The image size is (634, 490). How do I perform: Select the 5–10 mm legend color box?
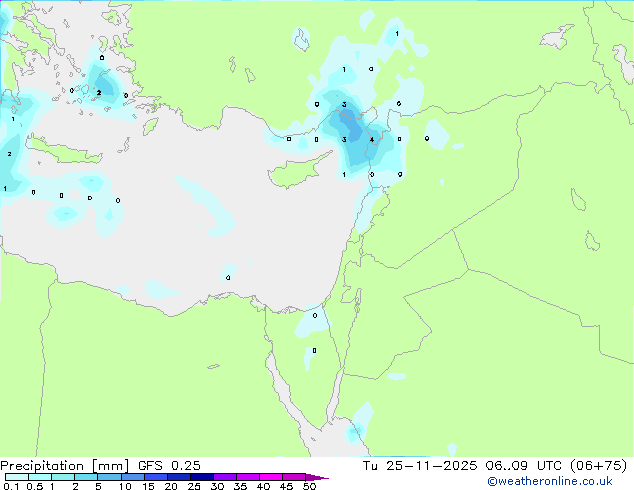109,477
